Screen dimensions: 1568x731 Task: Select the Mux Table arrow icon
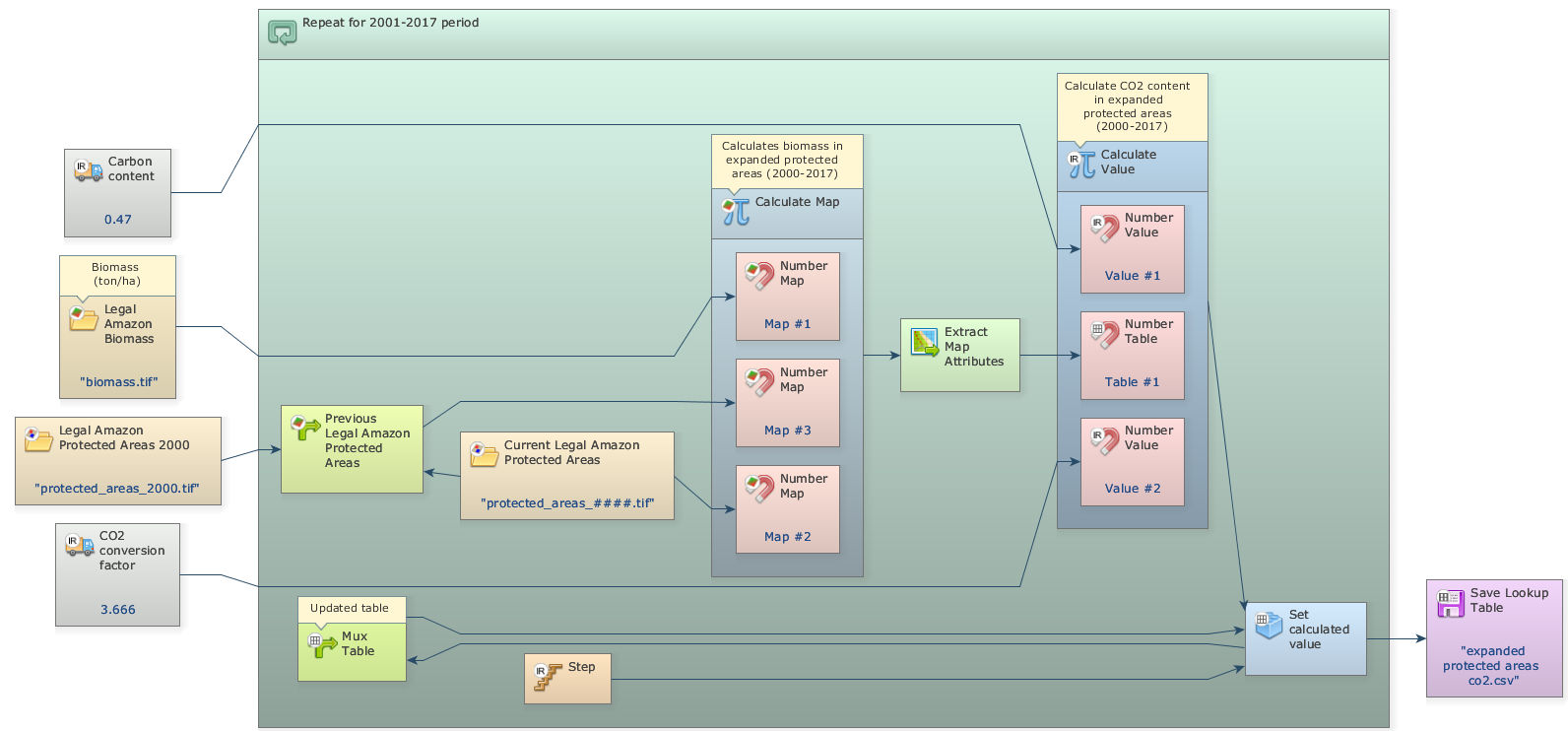(x=323, y=645)
